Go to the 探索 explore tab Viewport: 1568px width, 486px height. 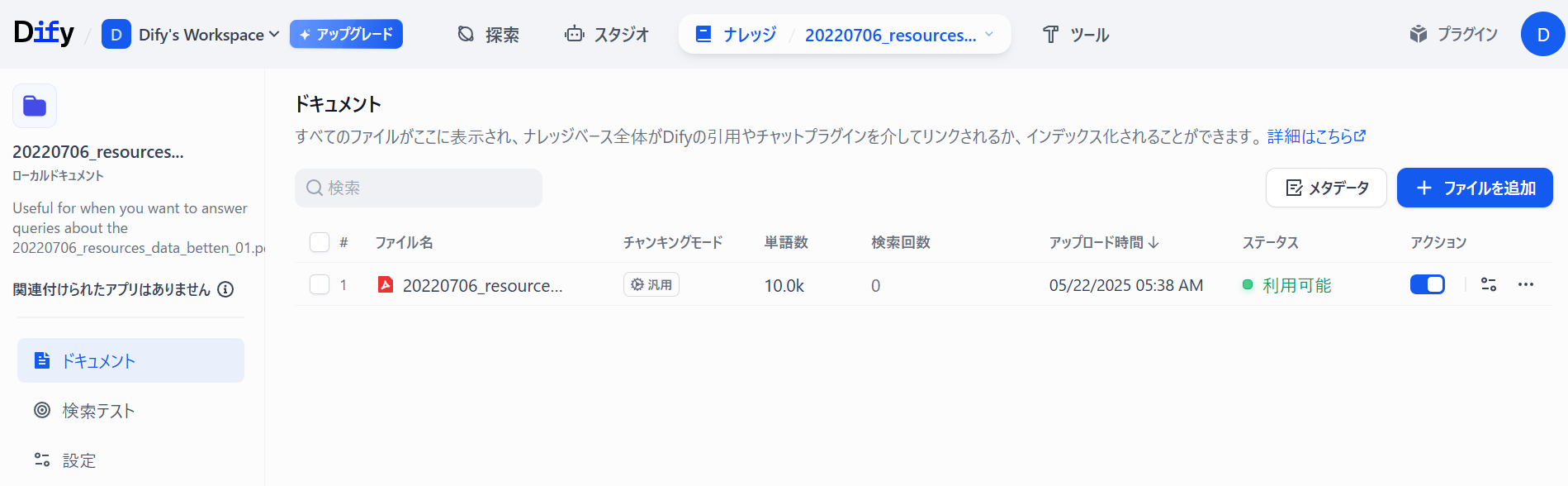click(x=489, y=35)
